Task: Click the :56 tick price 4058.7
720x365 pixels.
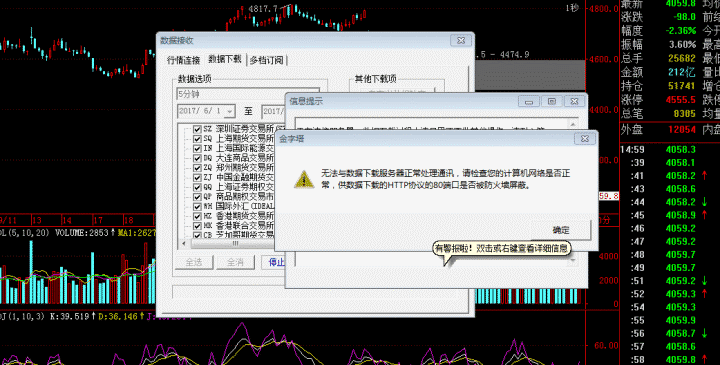Action: pyautogui.click(x=681, y=333)
